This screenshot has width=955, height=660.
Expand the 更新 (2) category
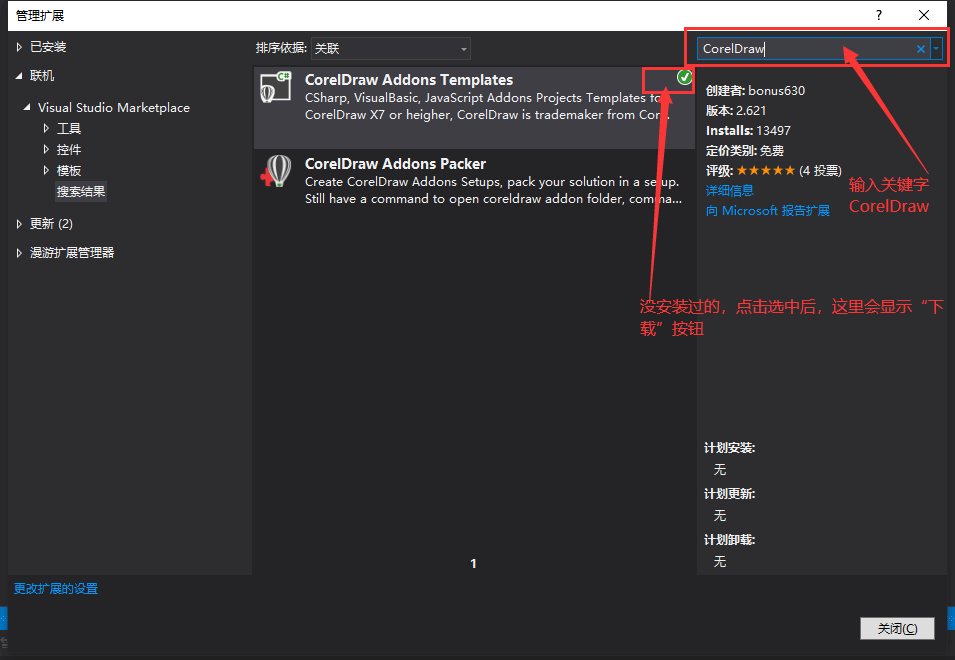(20, 223)
